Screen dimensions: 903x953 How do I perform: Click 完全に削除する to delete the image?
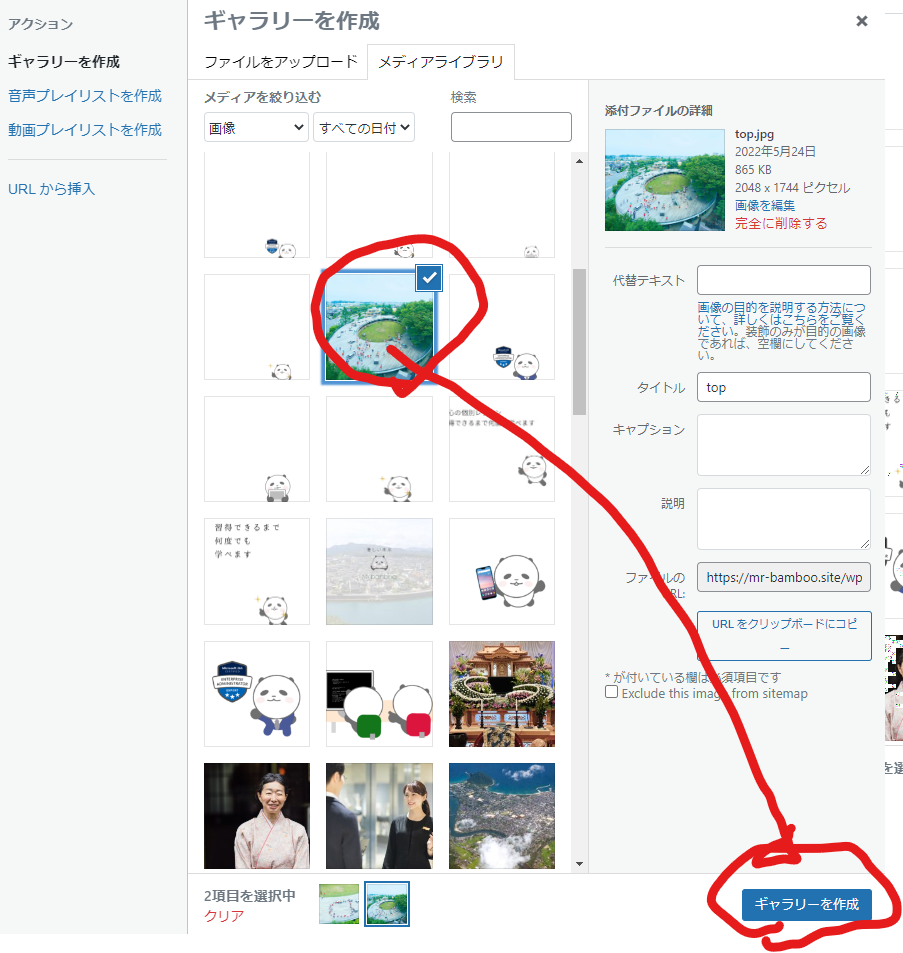[780, 223]
